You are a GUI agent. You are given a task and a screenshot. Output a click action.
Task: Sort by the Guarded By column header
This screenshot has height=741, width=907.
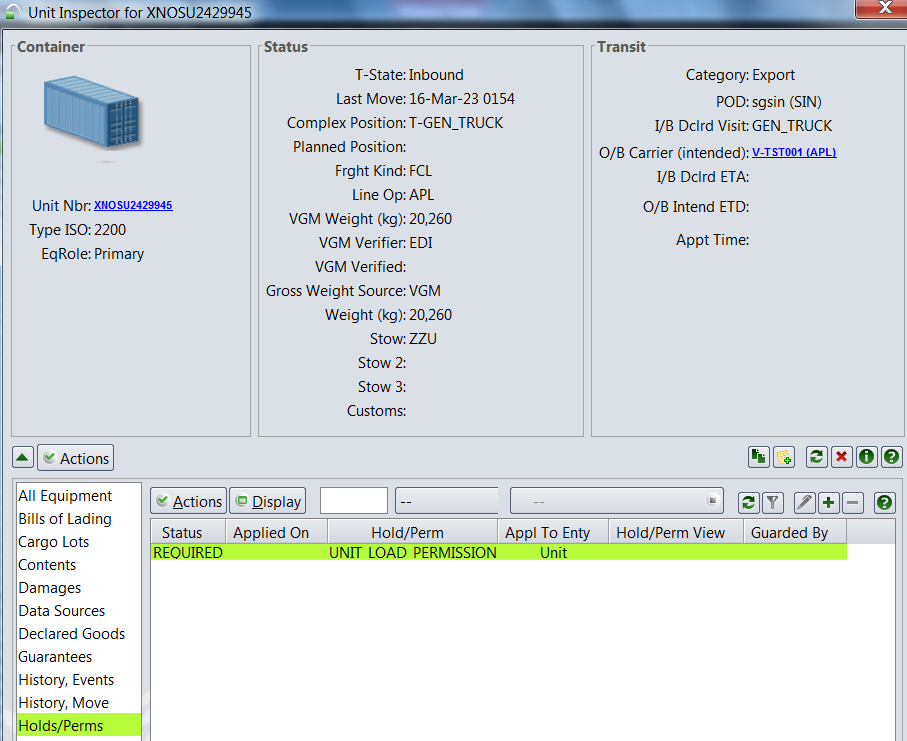pyautogui.click(x=795, y=532)
